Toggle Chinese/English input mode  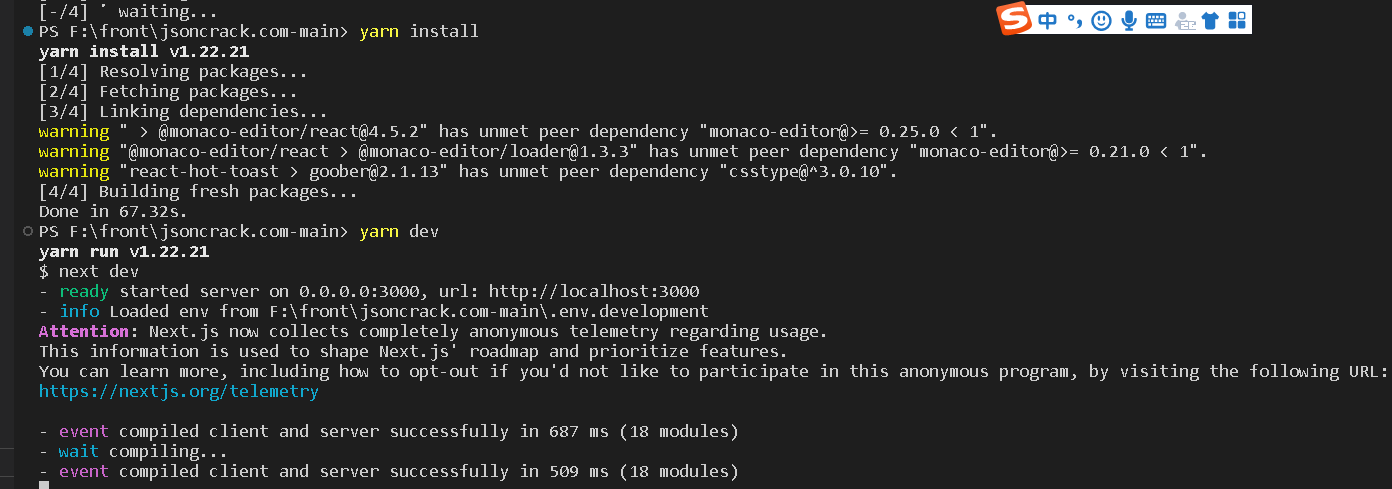tap(1047, 20)
